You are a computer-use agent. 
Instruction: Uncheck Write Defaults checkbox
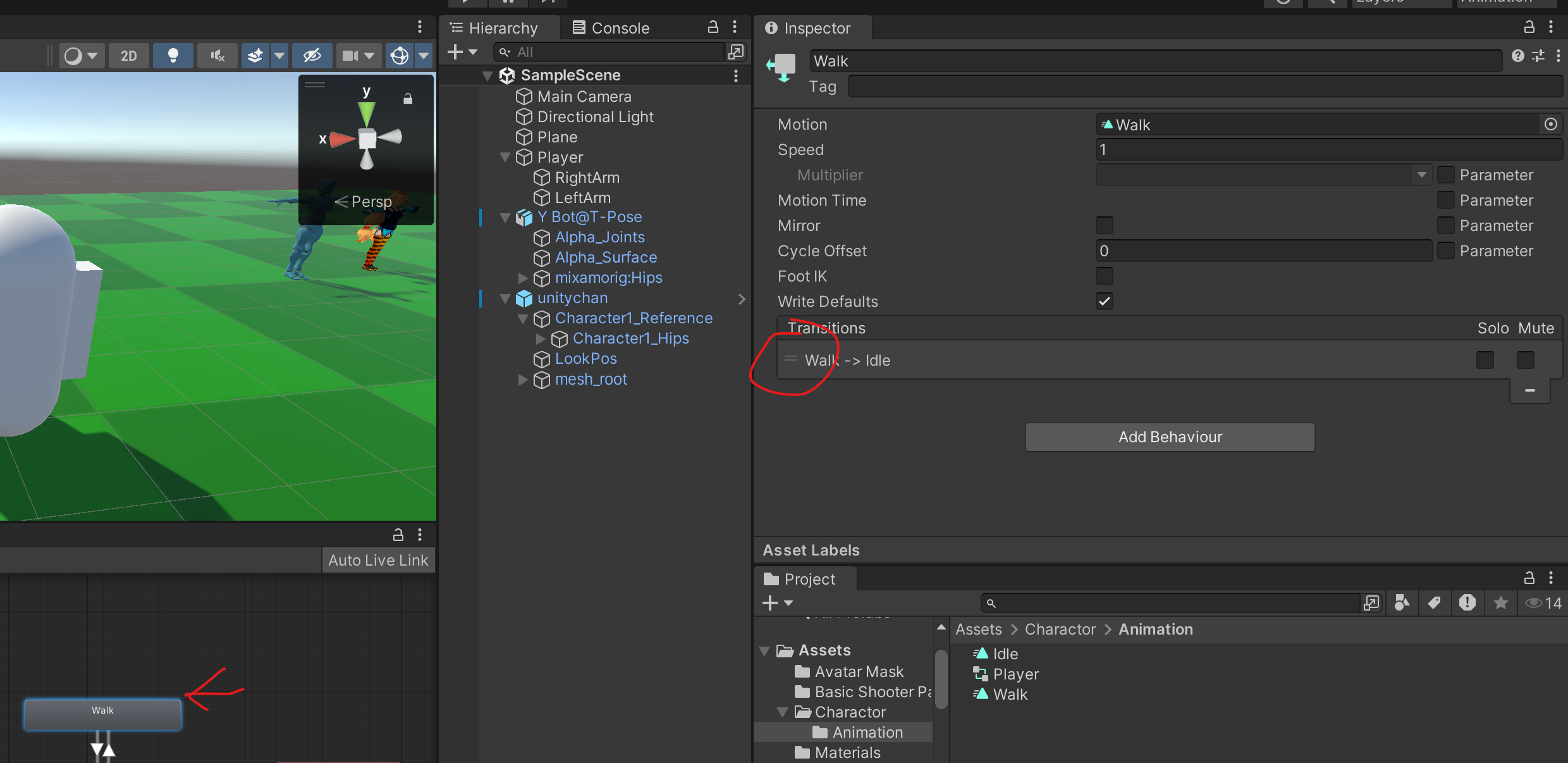tap(1104, 301)
